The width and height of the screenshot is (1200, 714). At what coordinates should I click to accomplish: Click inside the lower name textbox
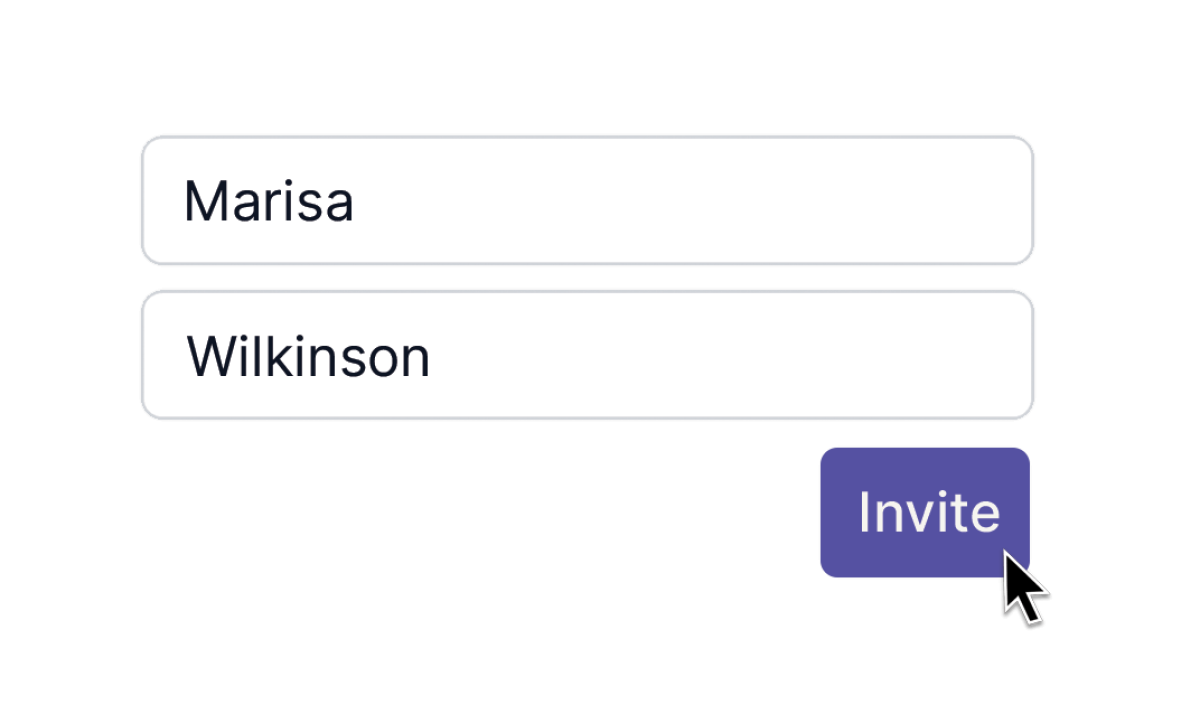(x=587, y=355)
